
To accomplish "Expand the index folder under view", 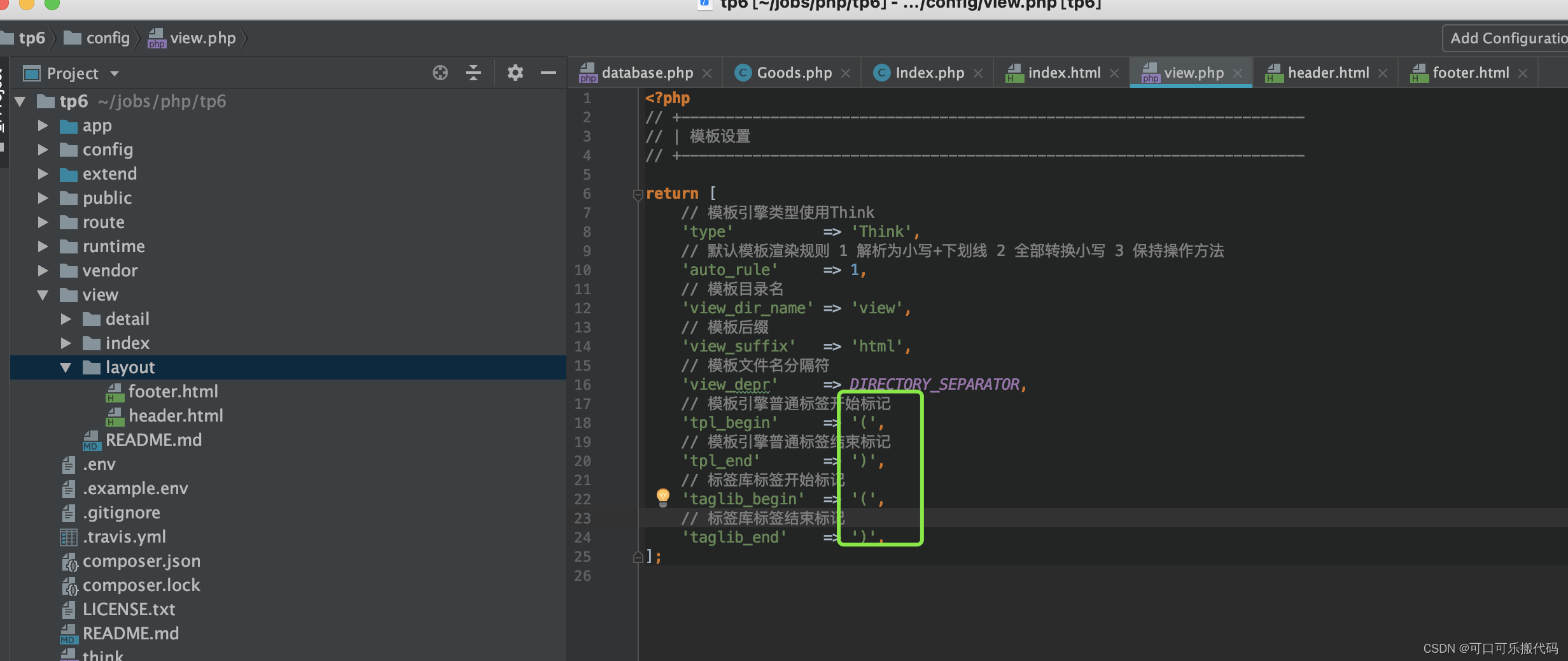I will (x=66, y=343).
